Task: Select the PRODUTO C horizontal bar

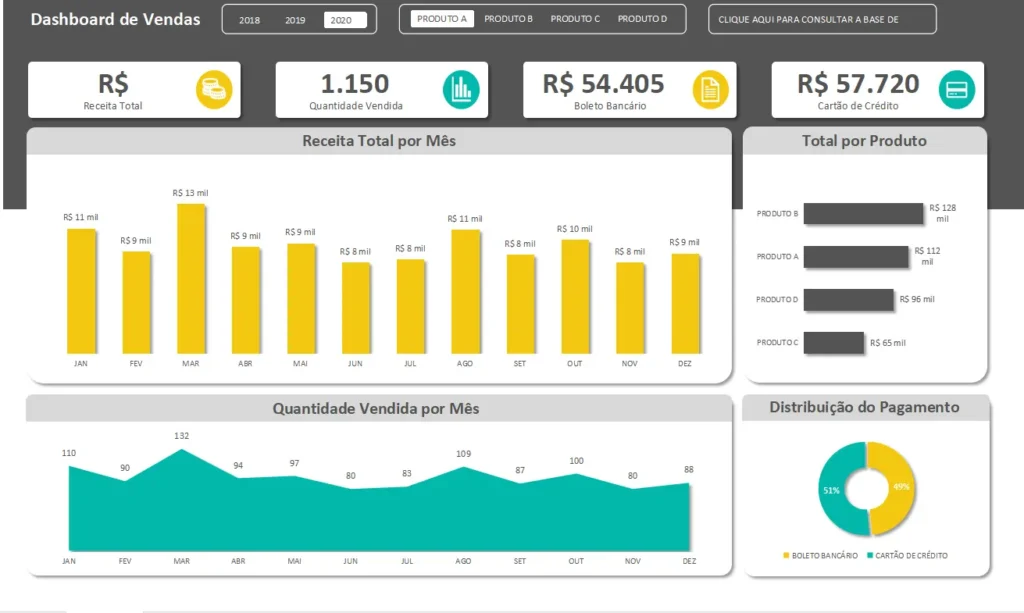Action: 833,343
